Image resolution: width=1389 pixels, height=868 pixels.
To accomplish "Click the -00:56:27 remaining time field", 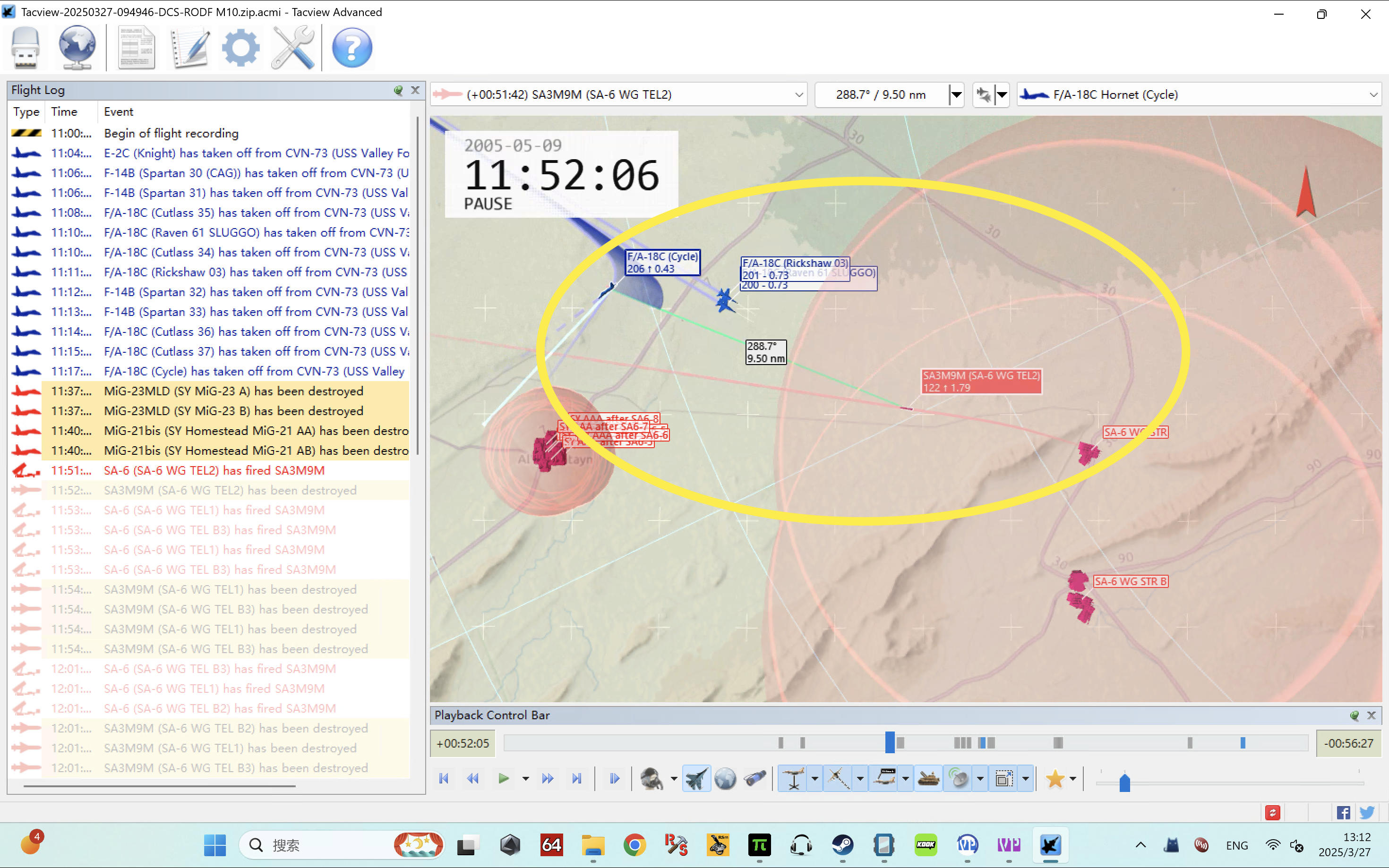I will (1348, 743).
